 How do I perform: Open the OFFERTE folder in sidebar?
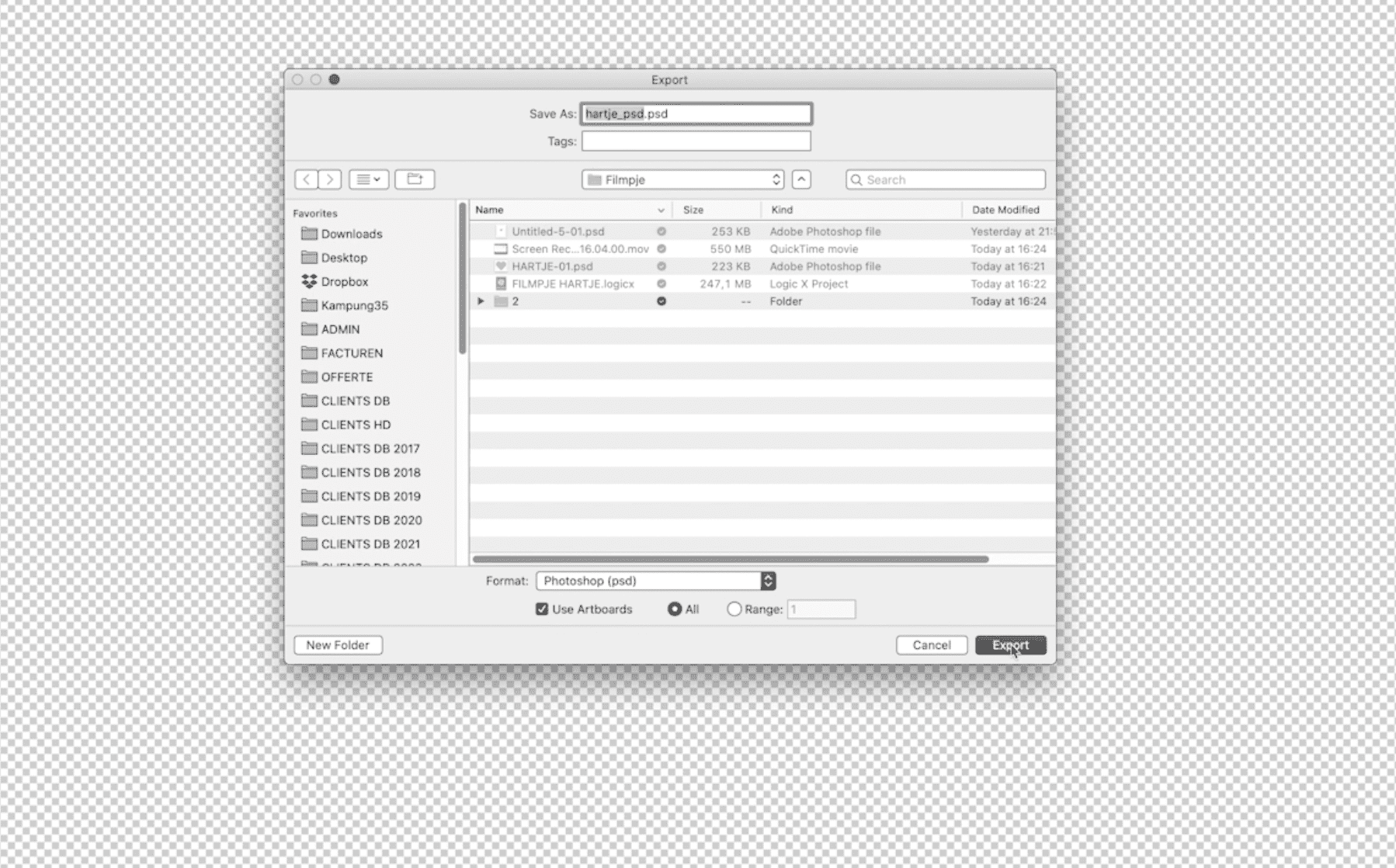(x=337, y=377)
